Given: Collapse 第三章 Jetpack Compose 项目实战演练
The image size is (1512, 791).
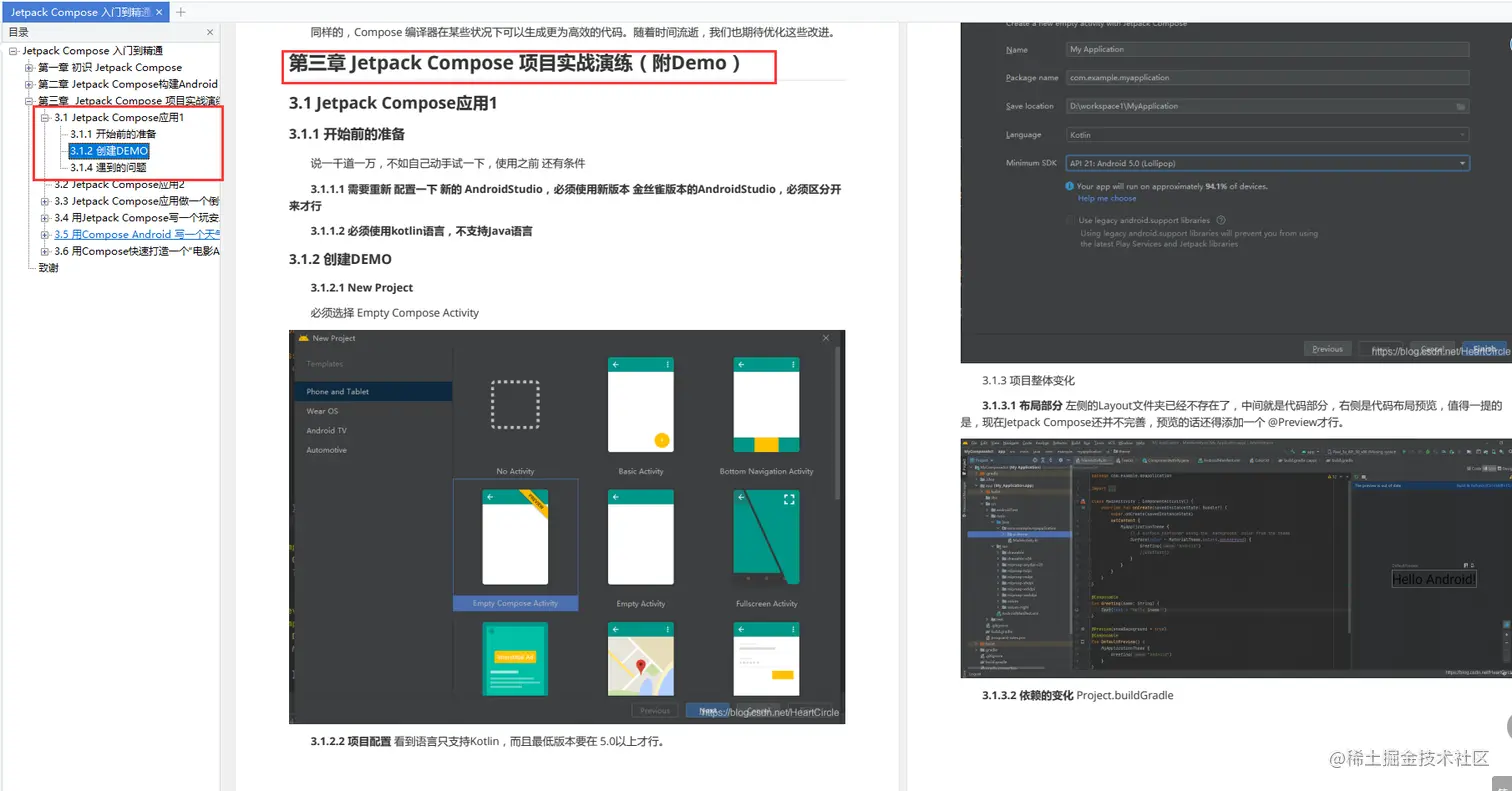Looking at the screenshot, I should coord(29,101).
